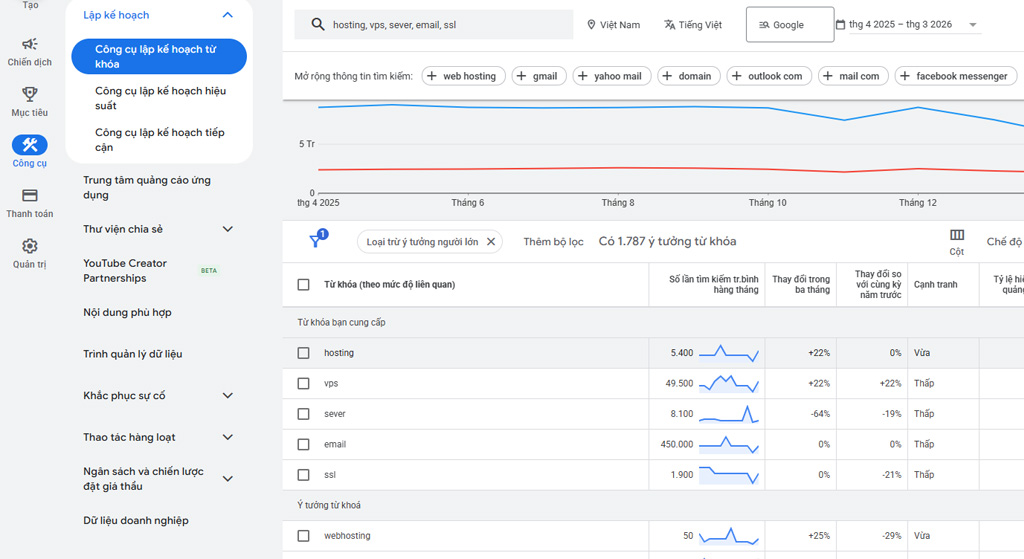
Task: Open the Chiến dịch (Campaigns) megaphone icon
Action: [29, 44]
